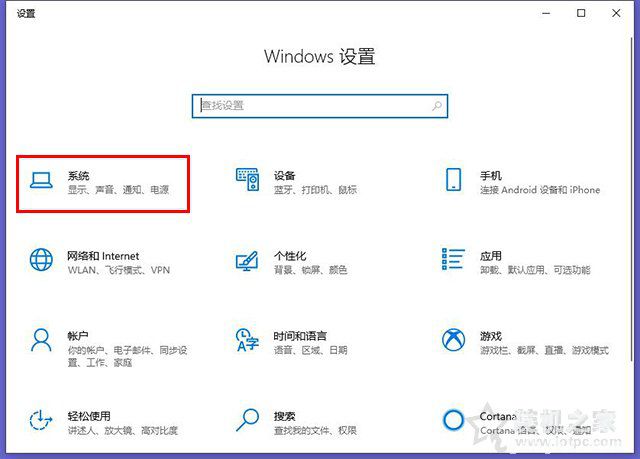This screenshot has width=640, height=459.
Task: Click the 语音、区域、日期 description
Action: tap(311, 350)
